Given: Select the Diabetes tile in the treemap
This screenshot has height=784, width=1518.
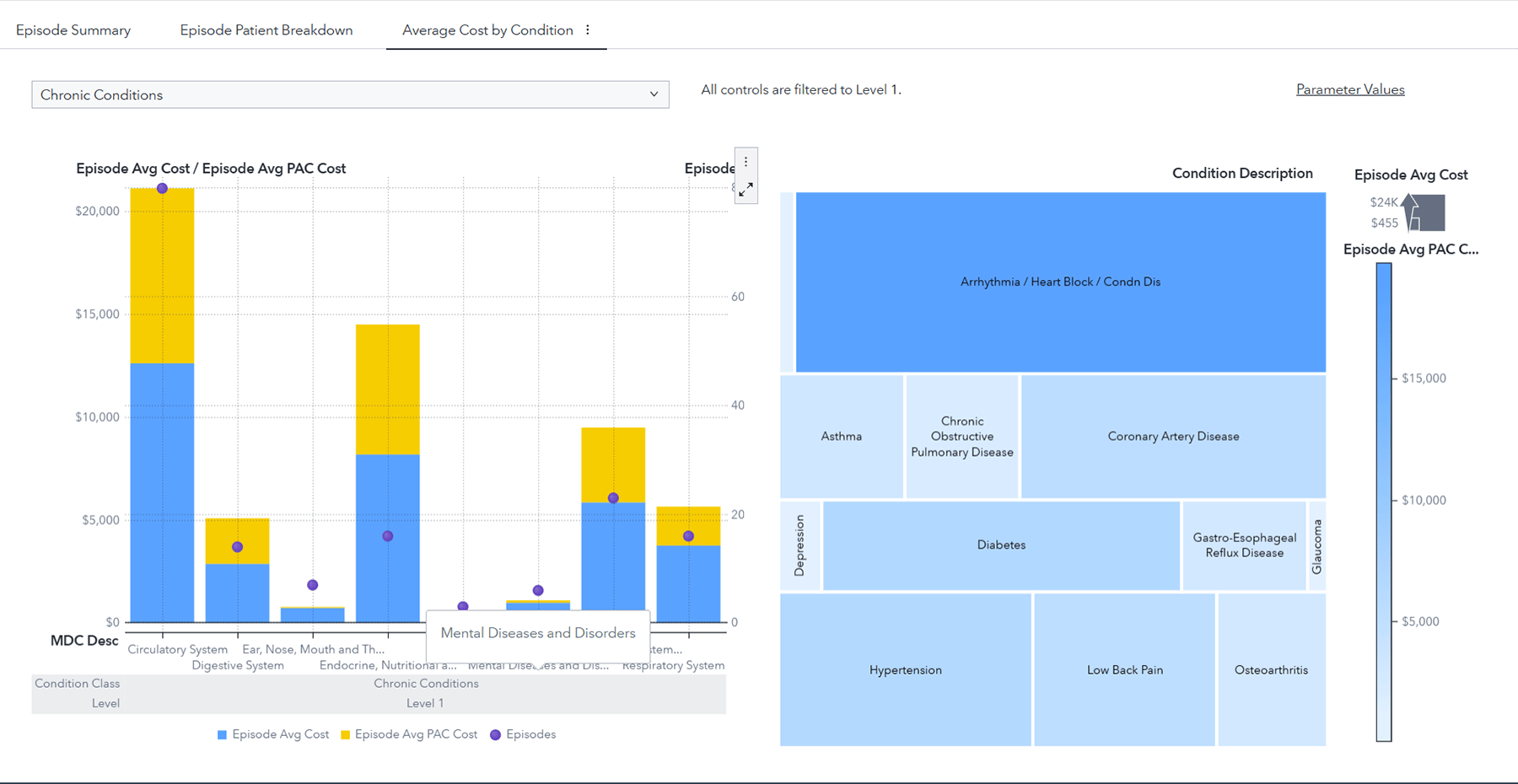Looking at the screenshot, I should (x=1000, y=545).
